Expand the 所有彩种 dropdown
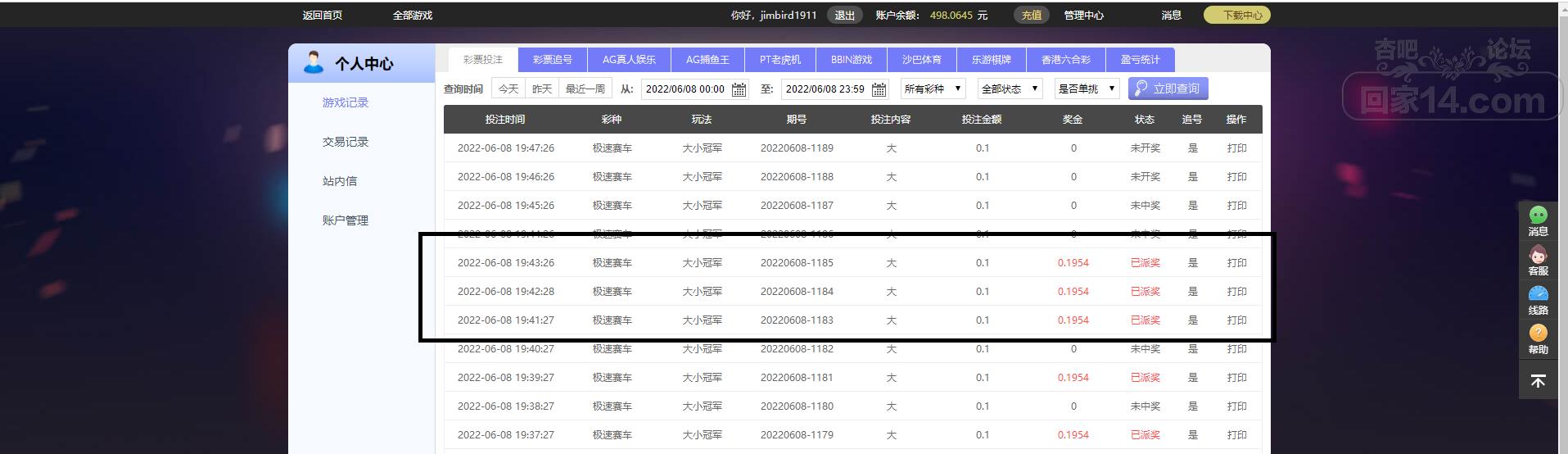 [x=933, y=89]
